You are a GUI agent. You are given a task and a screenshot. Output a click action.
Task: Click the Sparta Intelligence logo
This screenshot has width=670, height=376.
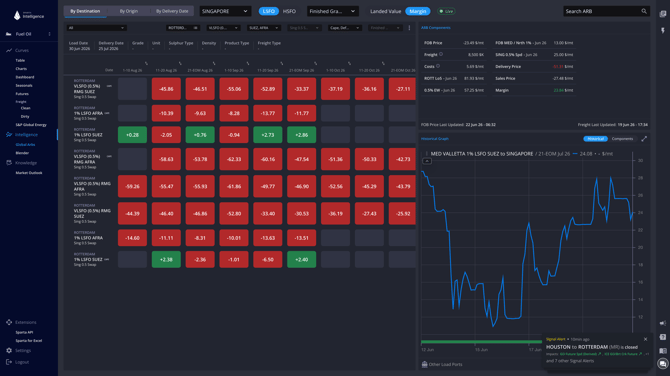pos(29,15)
